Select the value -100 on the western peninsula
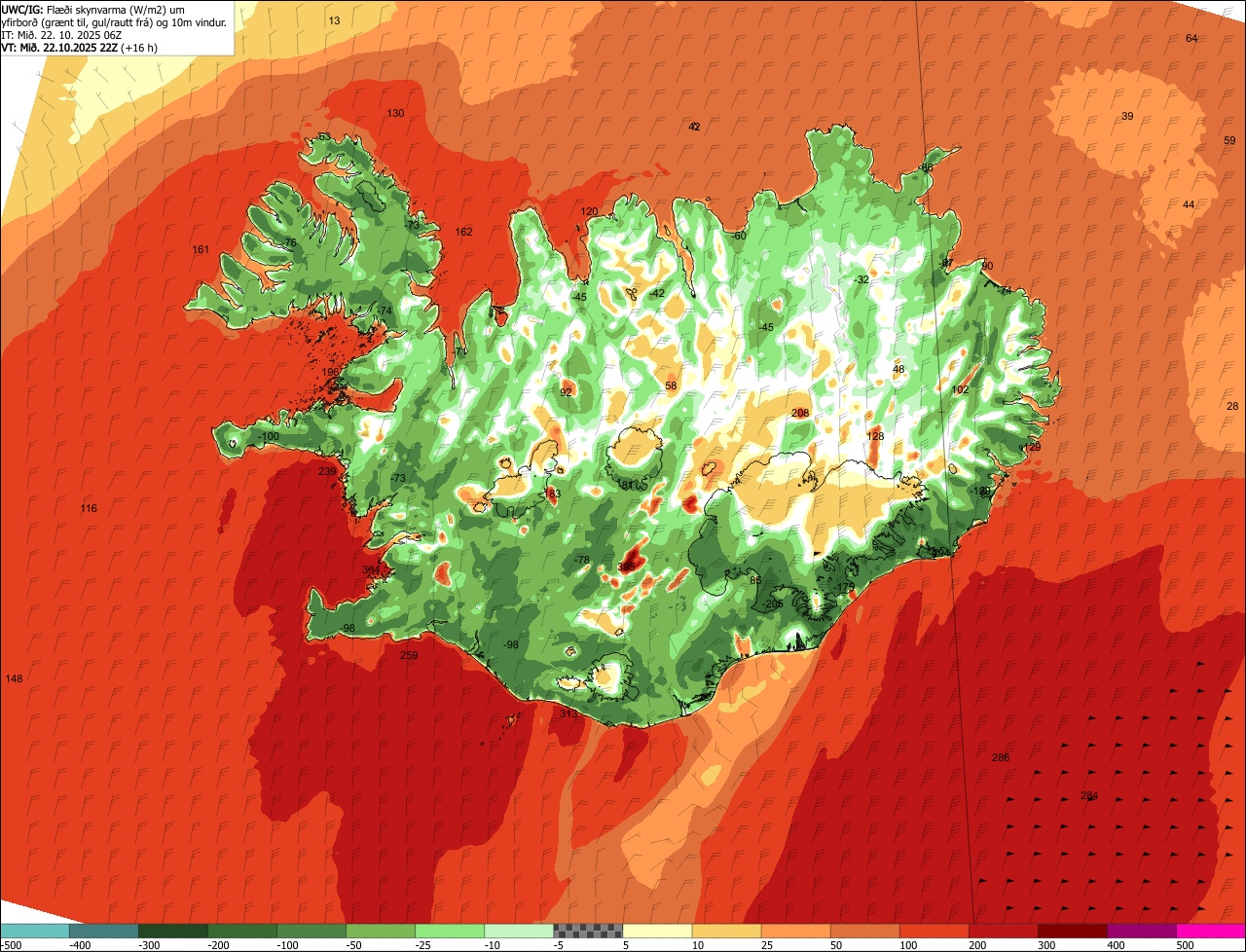1246x952 pixels. pyautogui.click(x=270, y=436)
